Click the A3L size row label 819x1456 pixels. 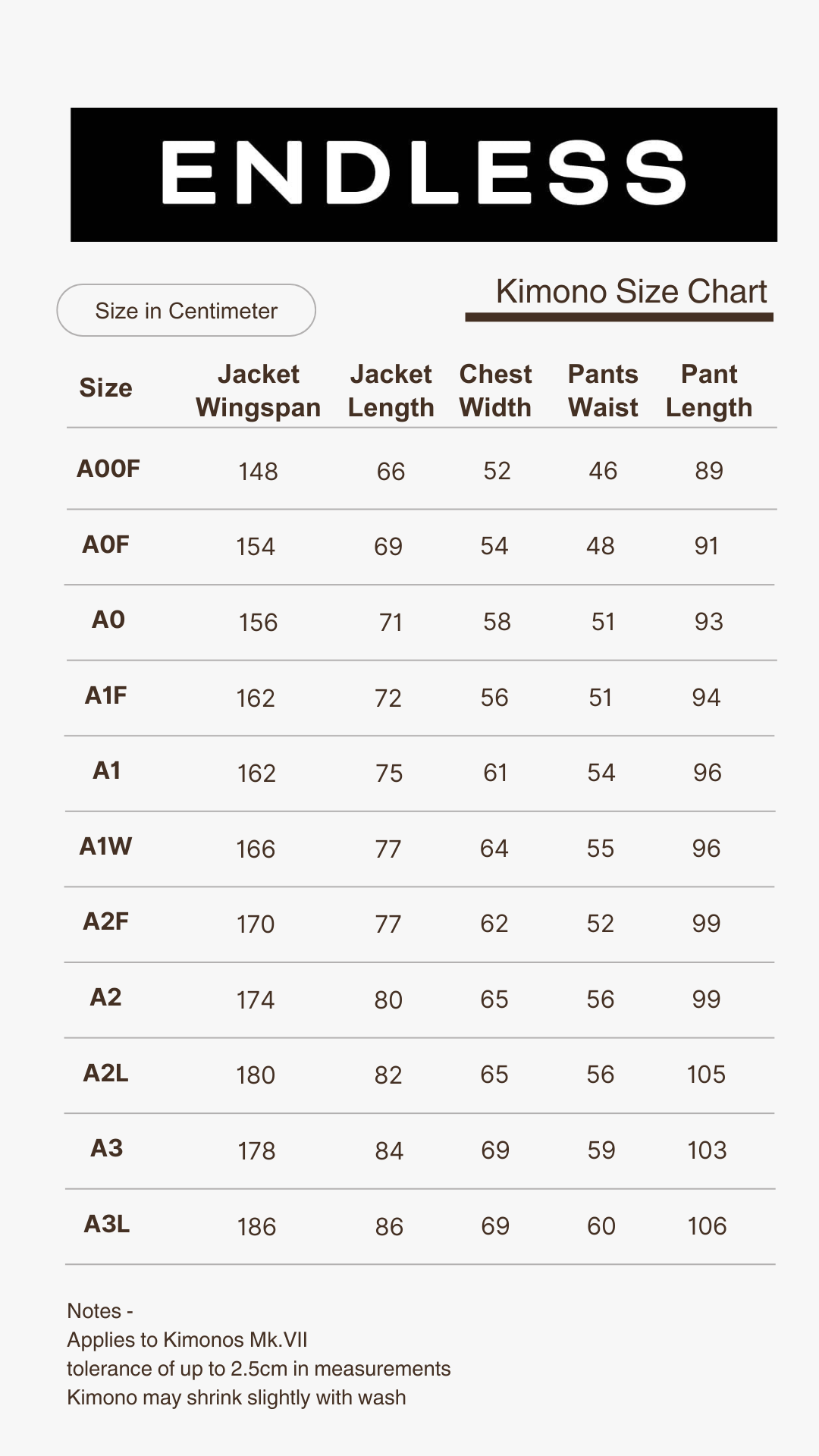point(106,1224)
